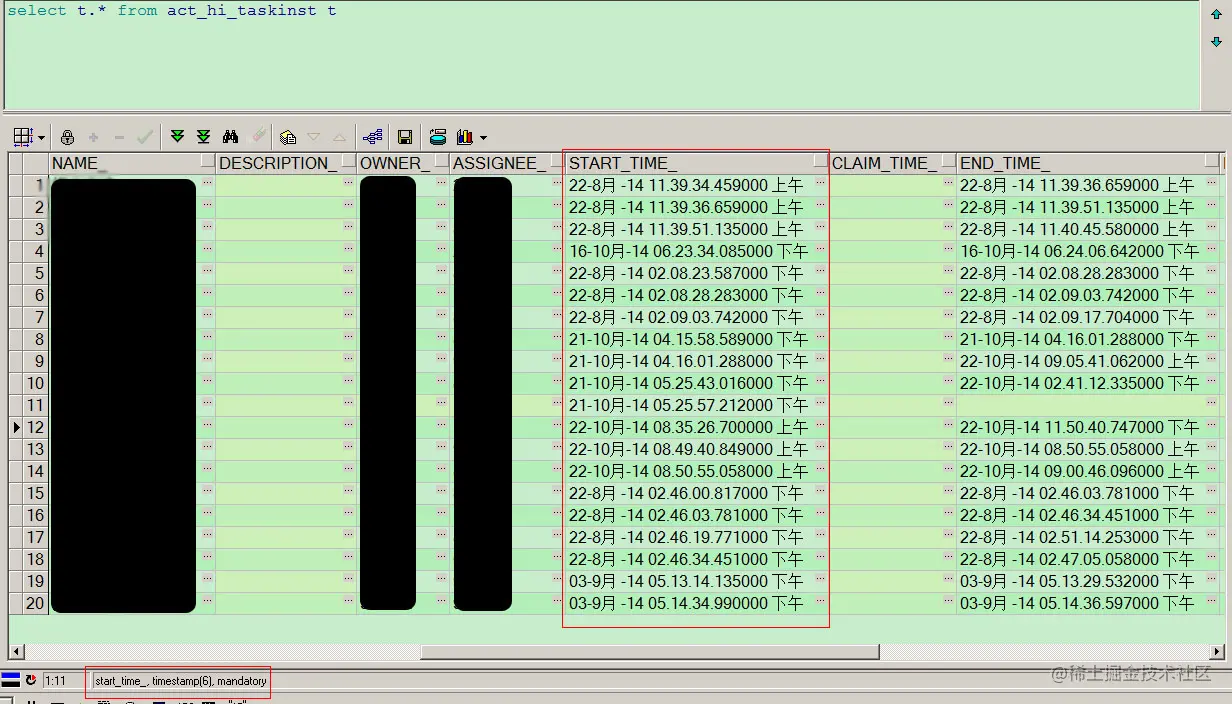Click the grid/single record view icon
The width and height of the screenshot is (1232, 704).
pos(23,137)
